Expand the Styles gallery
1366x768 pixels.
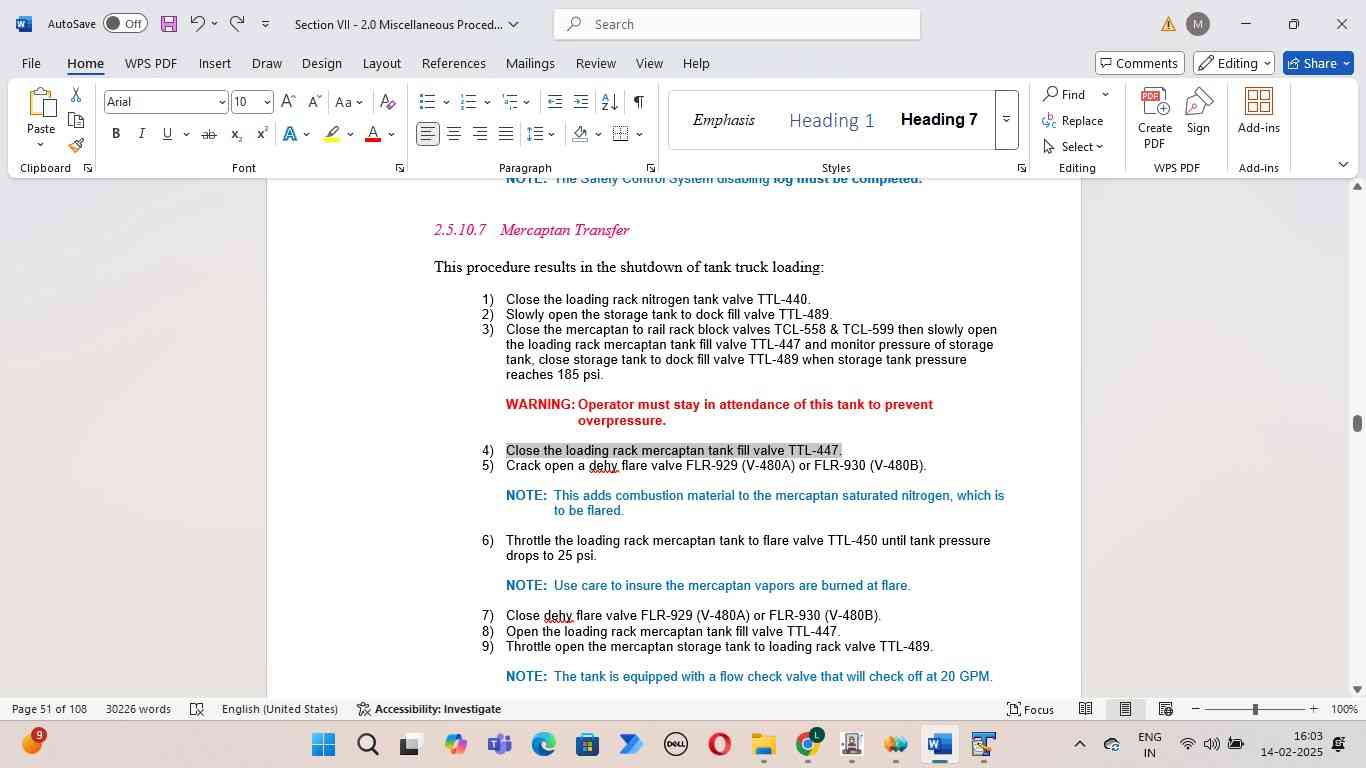point(1007,120)
